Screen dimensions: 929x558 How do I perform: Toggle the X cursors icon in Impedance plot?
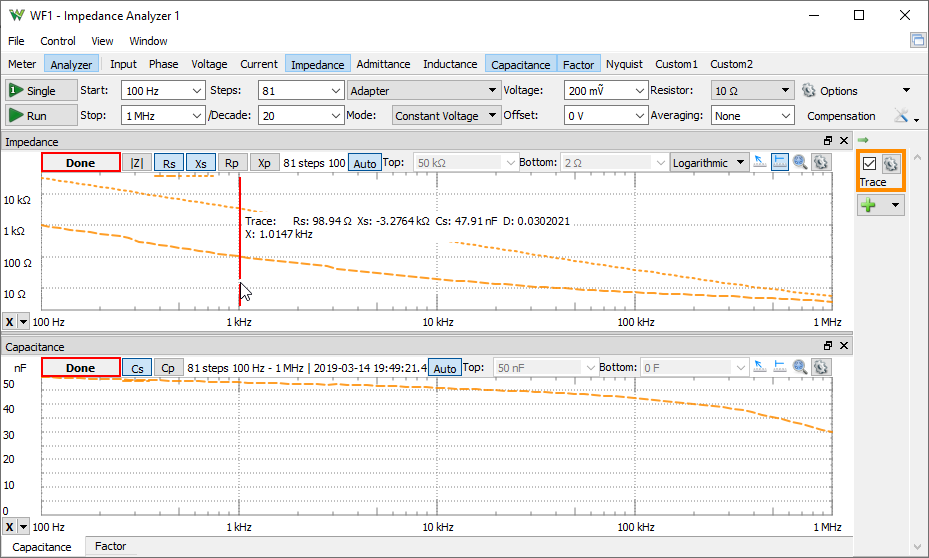pos(780,162)
